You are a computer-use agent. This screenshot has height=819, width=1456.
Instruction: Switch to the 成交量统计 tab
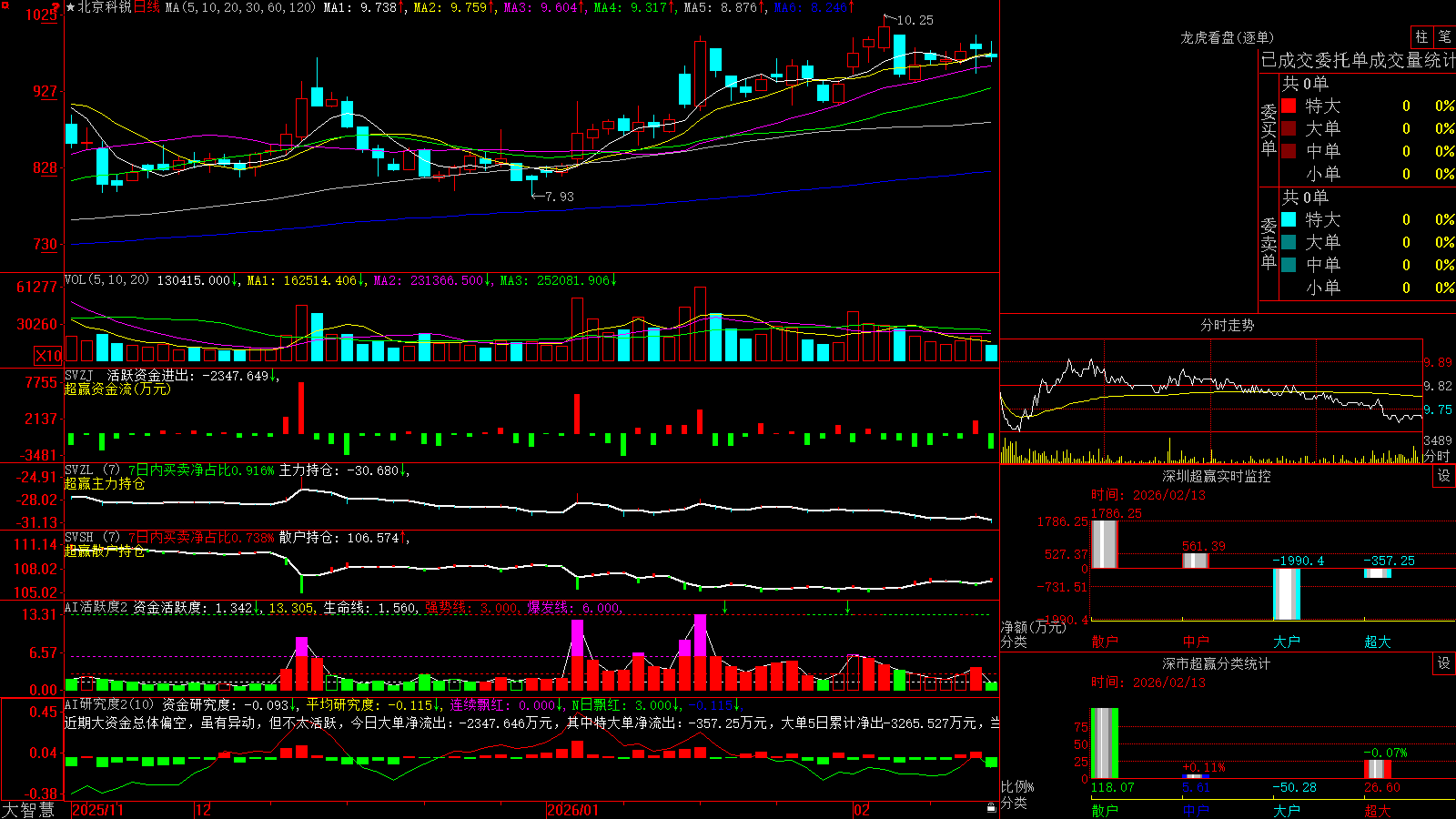pos(1412,61)
